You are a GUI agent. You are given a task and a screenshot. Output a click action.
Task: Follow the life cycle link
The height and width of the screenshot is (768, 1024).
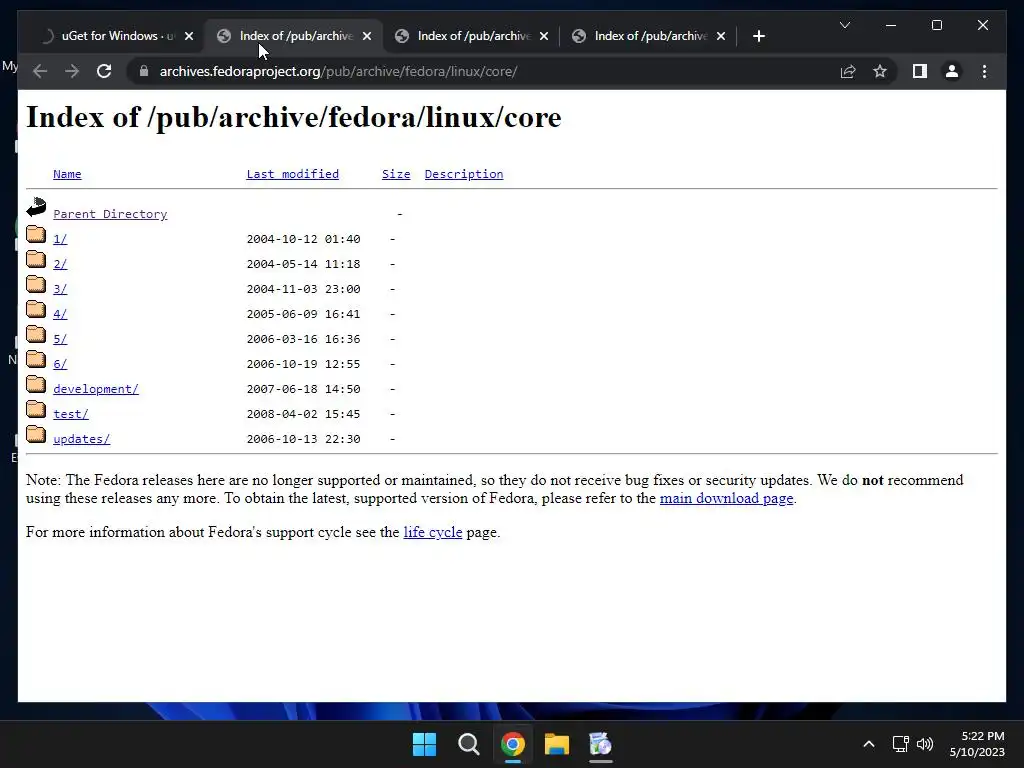click(x=432, y=532)
